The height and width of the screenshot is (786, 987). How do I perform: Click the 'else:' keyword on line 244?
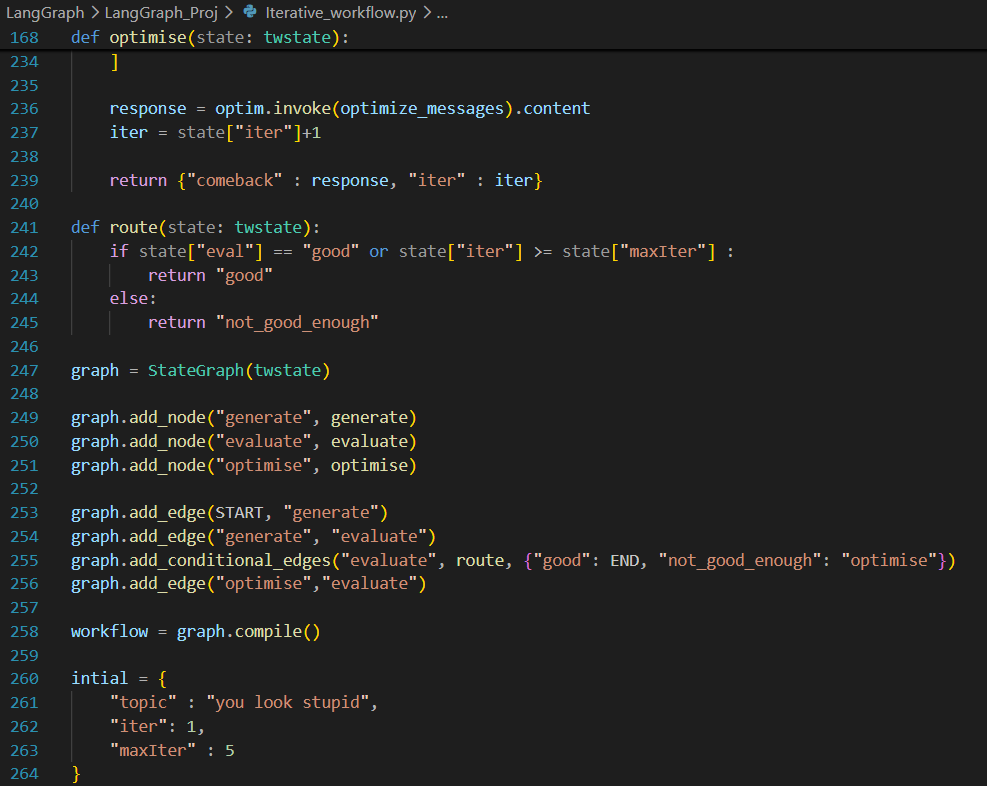click(x=133, y=298)
